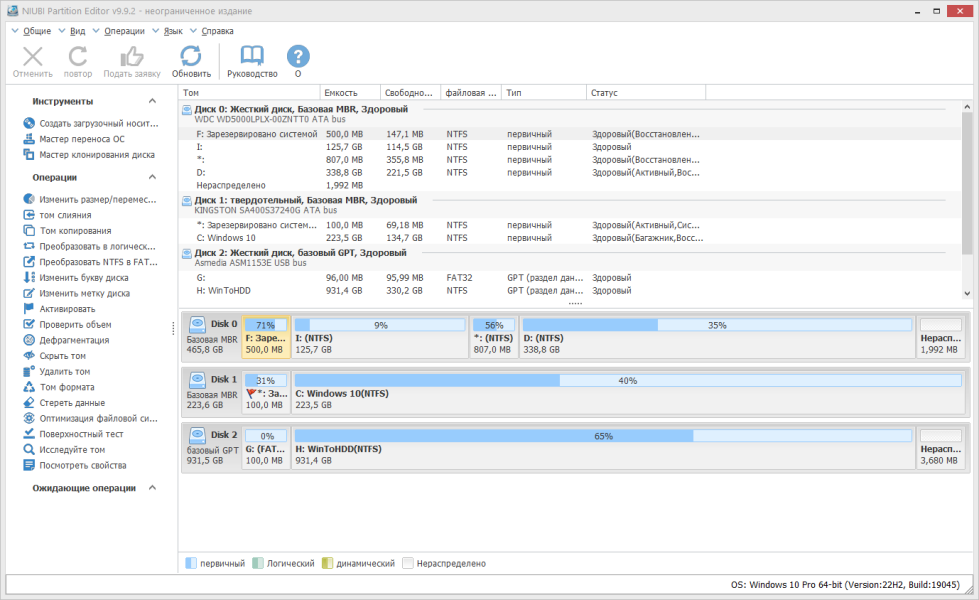Screen dimensions: 979x600
Task: Click the Мастер клонирования диска icon
Action: tap(29, 154)
